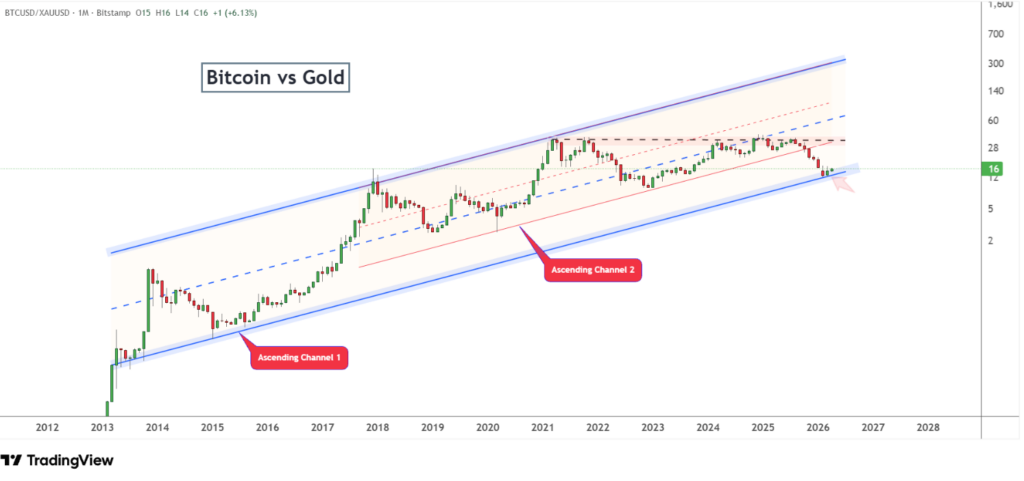Click the 2013 label on the time axis

(101, 427)
